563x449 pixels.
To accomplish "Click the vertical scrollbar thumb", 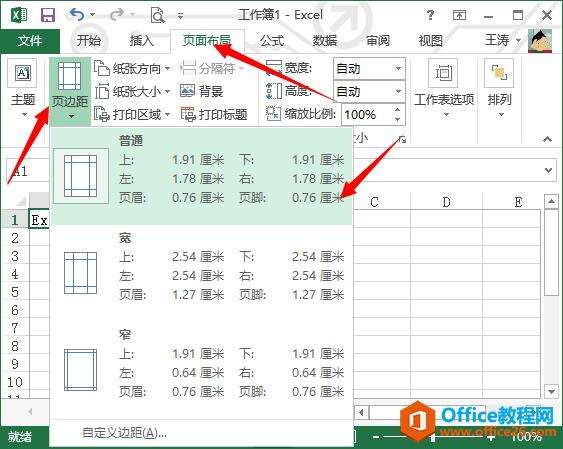I will pos(551,253).
